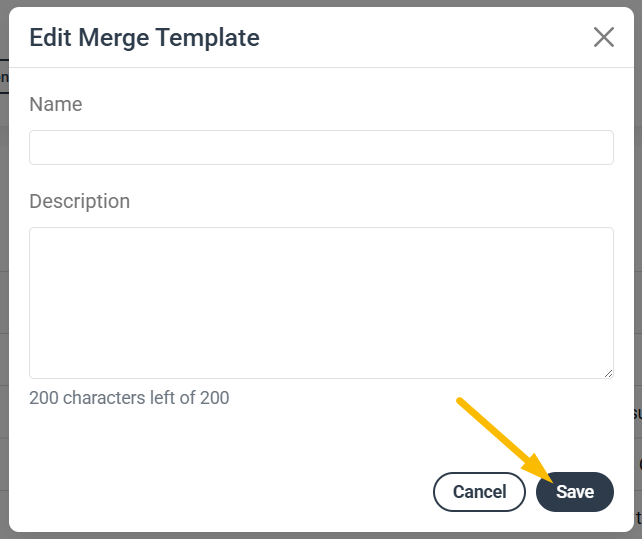
Task: Cancel editing the merge template
Action: (479, 491)
